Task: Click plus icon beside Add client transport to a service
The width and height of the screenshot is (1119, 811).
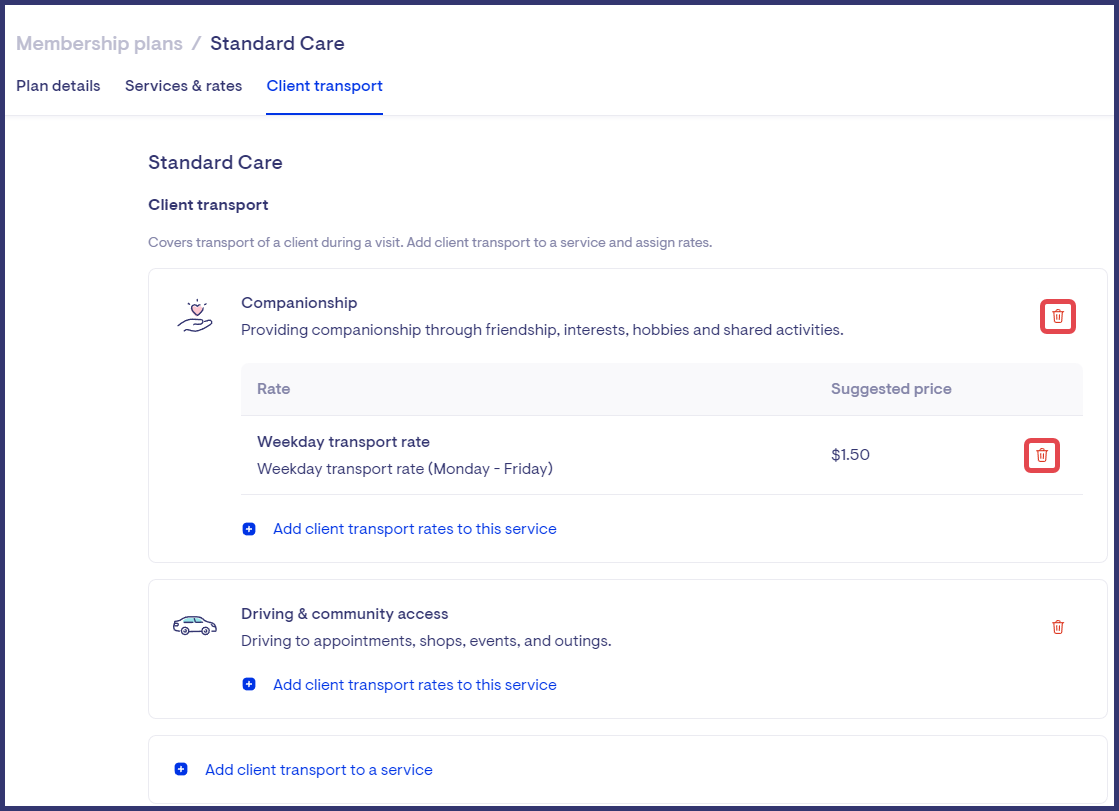Action: 181,770
